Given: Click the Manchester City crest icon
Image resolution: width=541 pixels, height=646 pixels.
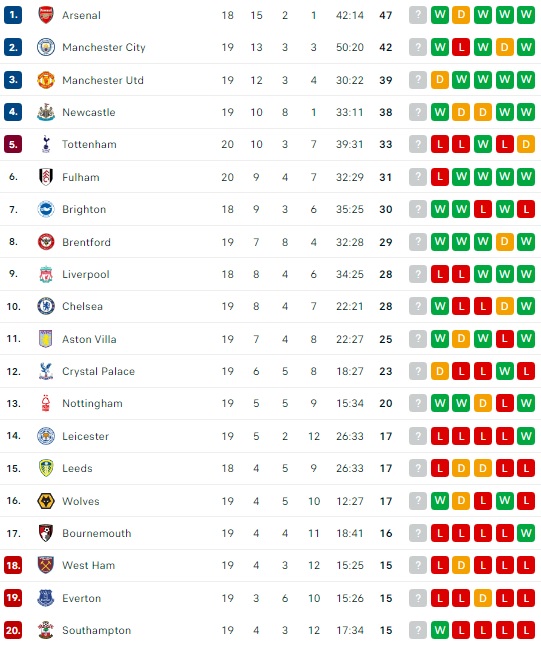Looking at the screenshot, I should (x=46, y=47).
